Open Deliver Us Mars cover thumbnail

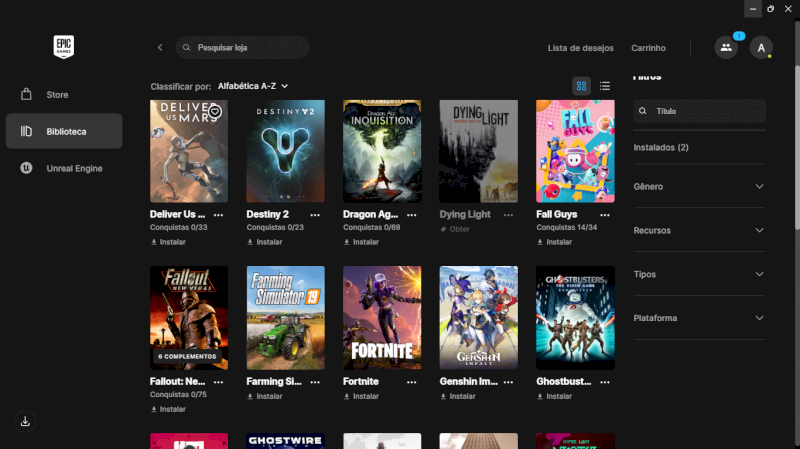189,151
